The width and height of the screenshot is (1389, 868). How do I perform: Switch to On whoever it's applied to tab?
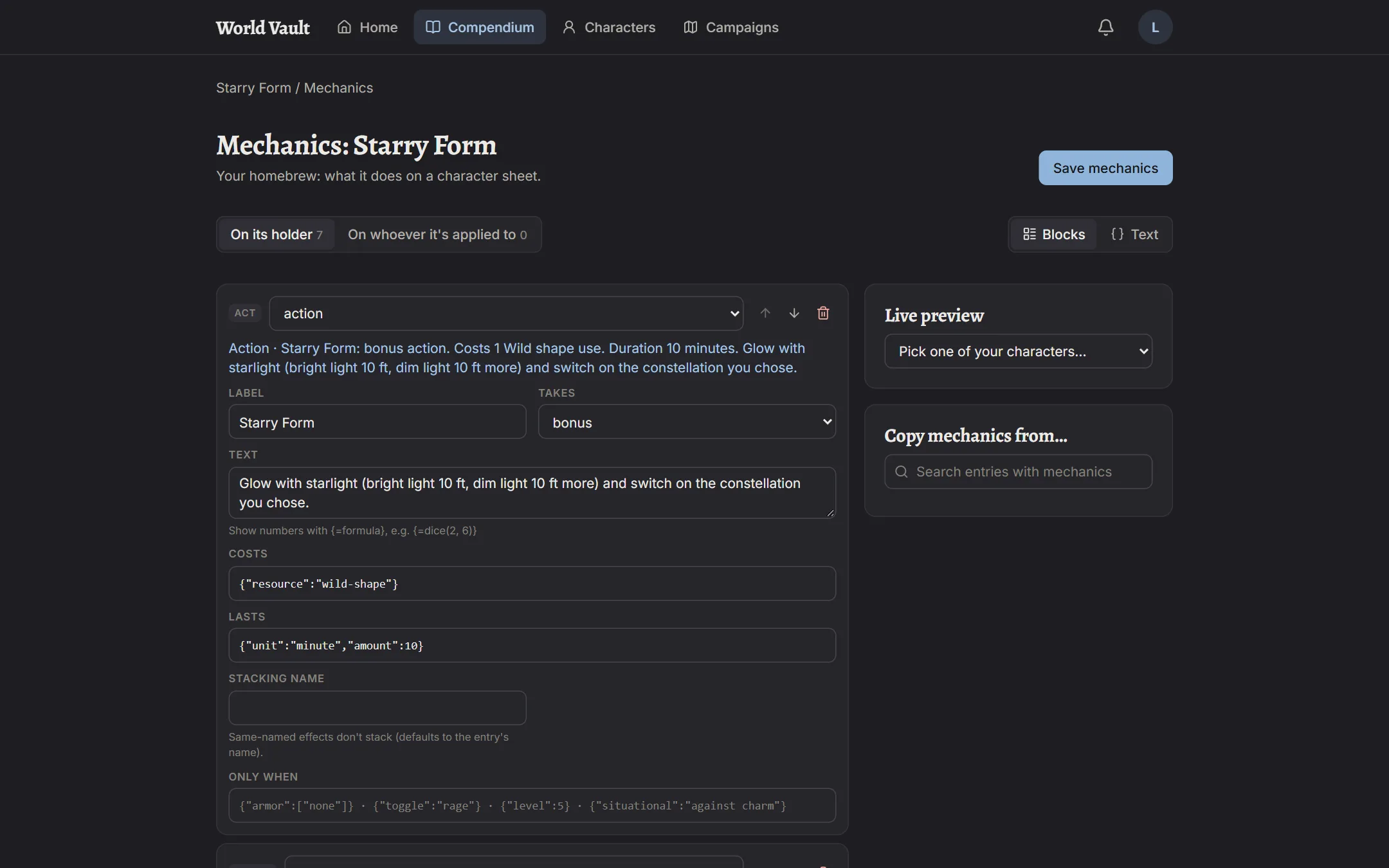click(437, 234)
